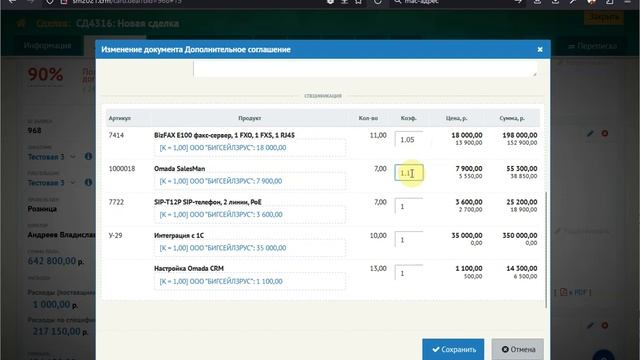The height and width of the screenshot is (360, 640).
Task: Click 217 150,00 р. expenses value in background
Action: pos(60,331)
